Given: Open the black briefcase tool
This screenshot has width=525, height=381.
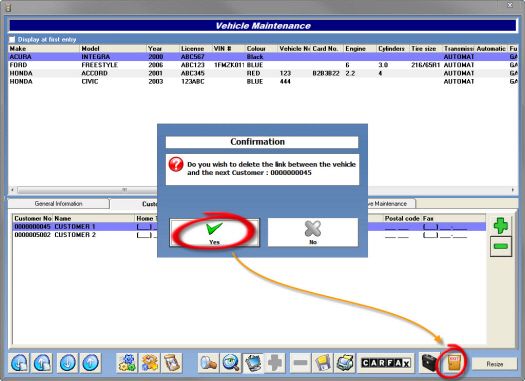Looking at the screenshot, I should (429, 363).
